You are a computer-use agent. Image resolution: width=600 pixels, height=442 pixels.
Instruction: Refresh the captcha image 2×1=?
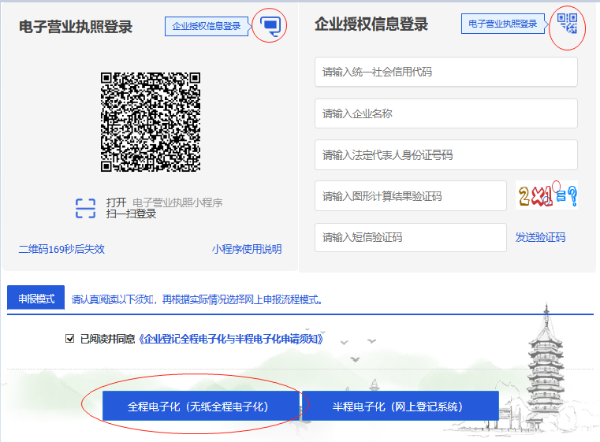pyautogui.click(x=547, y=195)
